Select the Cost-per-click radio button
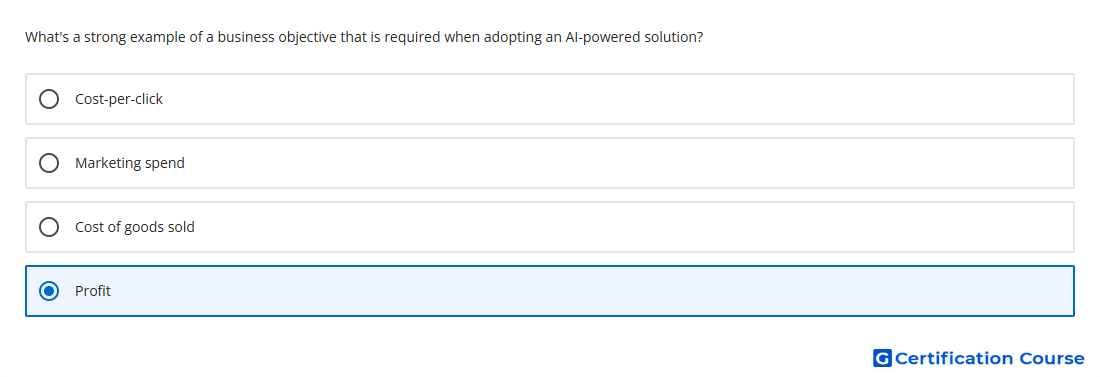Screen dimensions: 1100x377 coord(49,99)
